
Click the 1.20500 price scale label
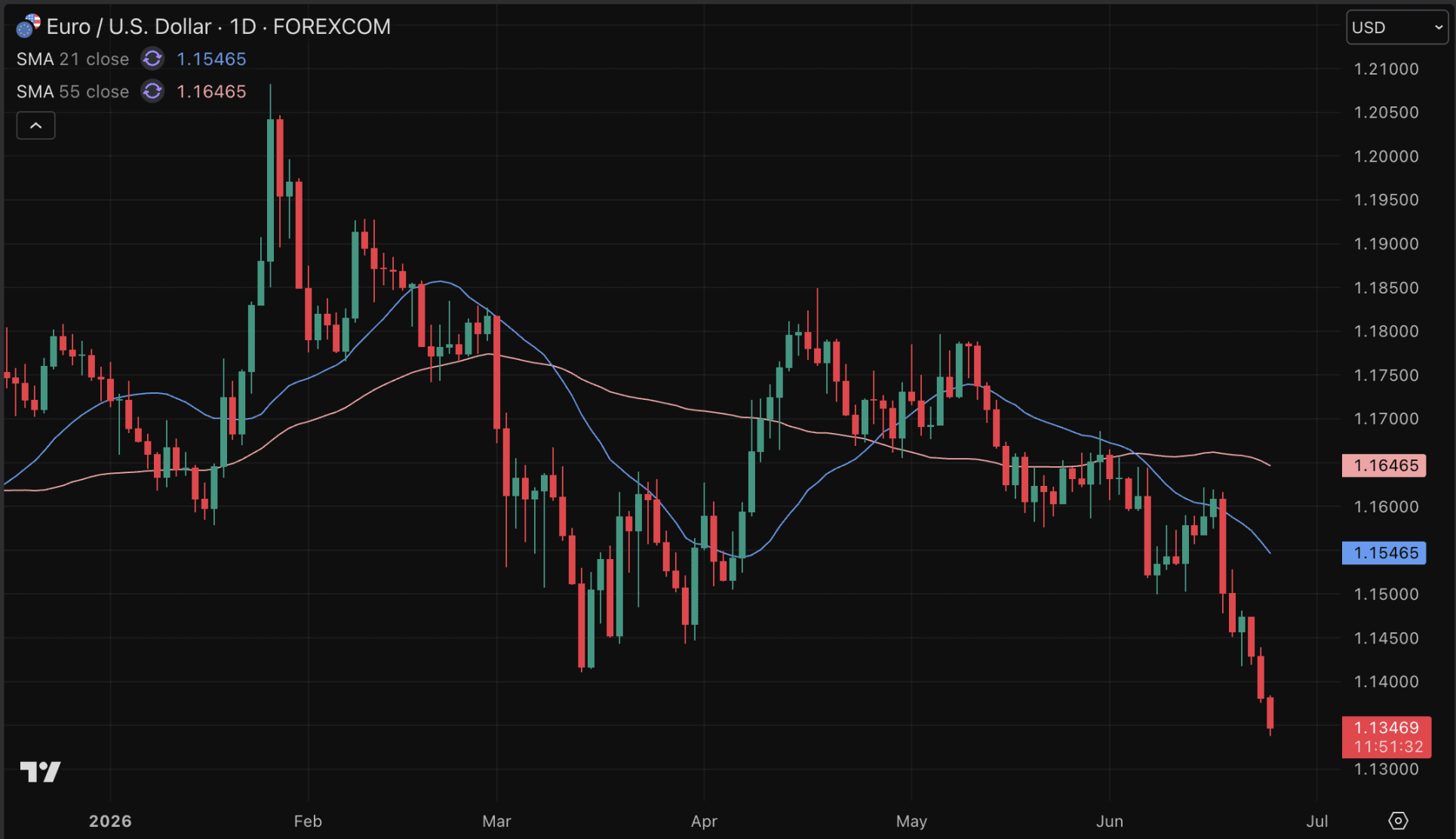1387,112
